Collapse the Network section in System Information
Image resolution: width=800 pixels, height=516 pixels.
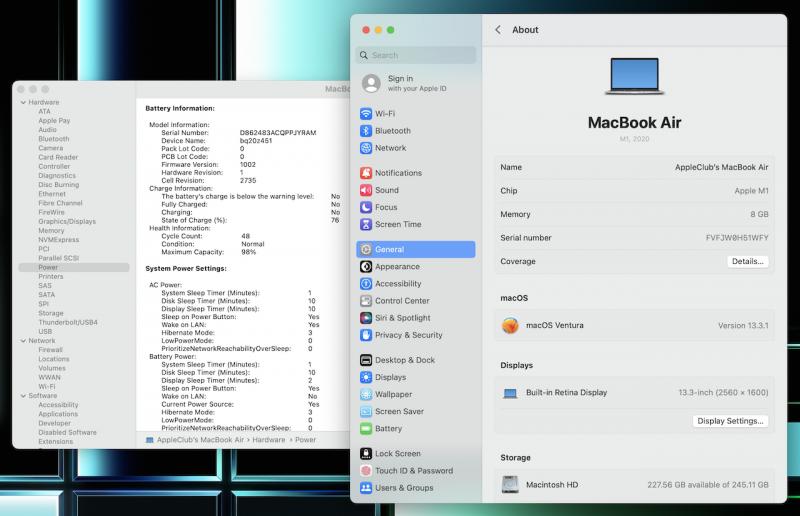click(x=23, y=341)
